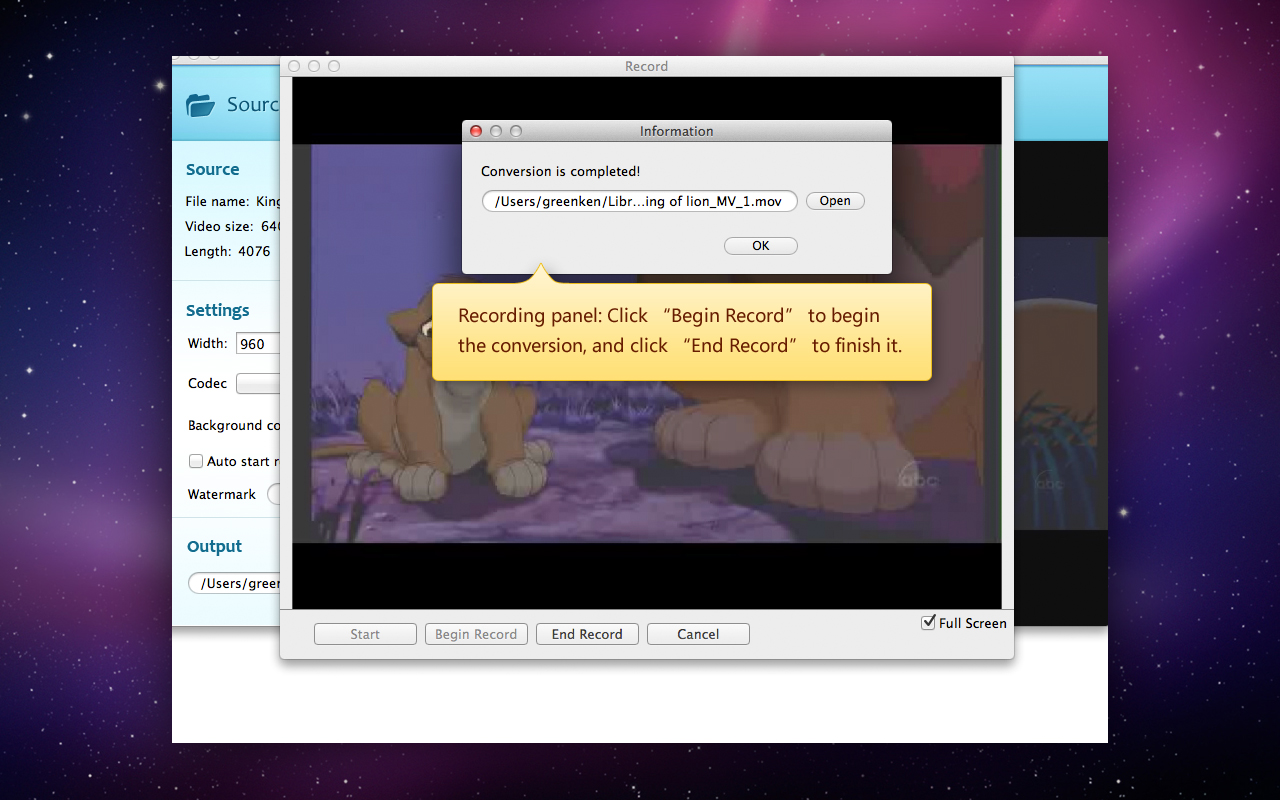Enable the Auto start checkbox
The width and height of the screenshot is (1280, 800).
coord(196,461)
